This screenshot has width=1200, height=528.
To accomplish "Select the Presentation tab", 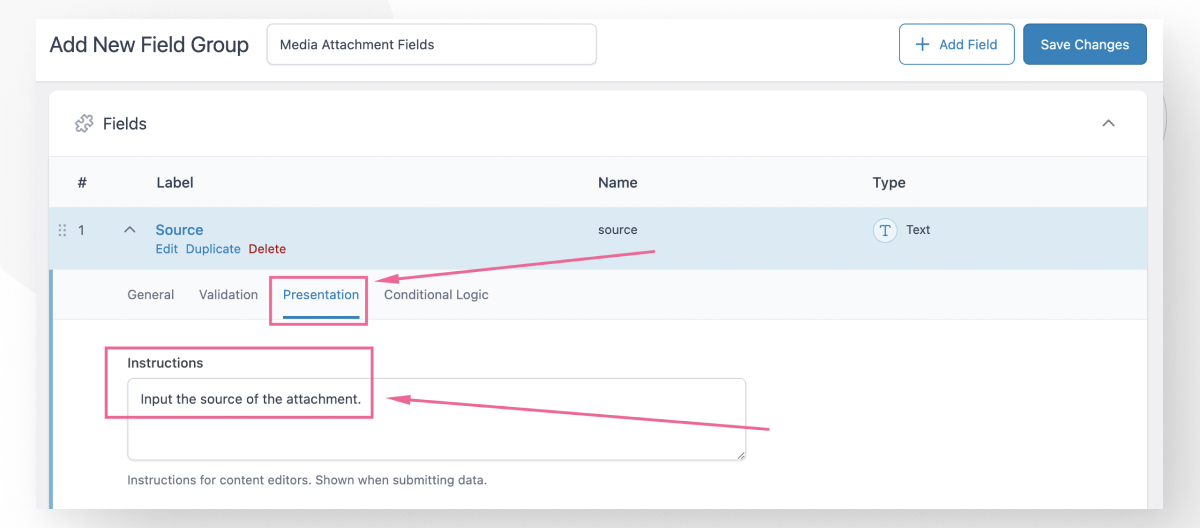I will coord(321,295).
